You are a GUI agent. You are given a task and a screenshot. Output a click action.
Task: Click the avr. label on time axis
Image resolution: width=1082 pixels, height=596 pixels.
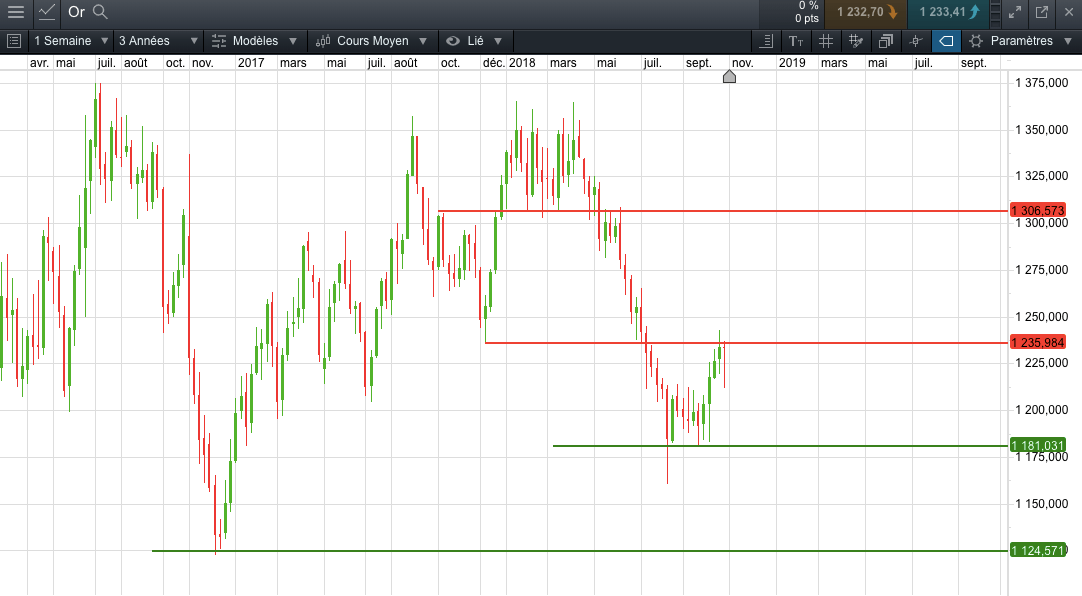(39, 63)
